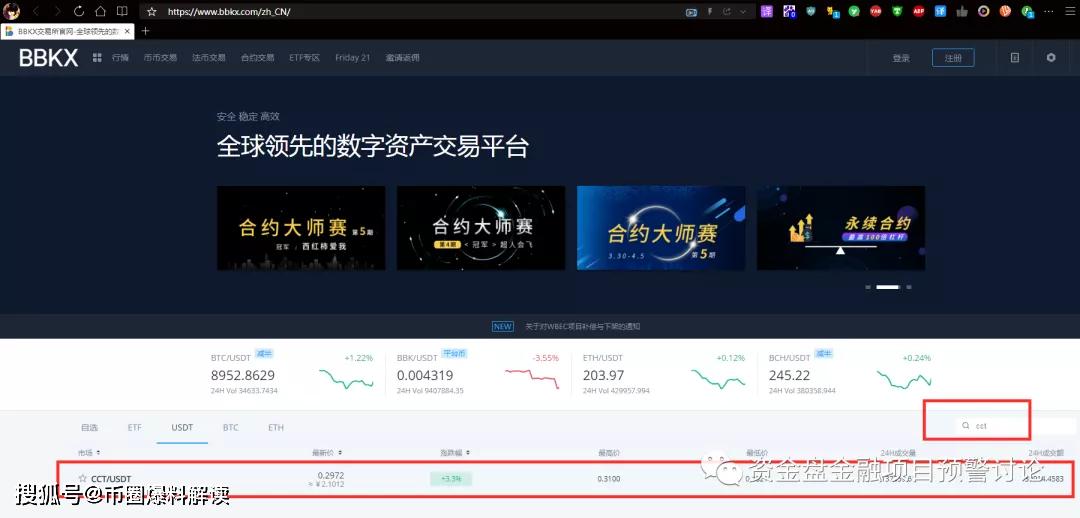The image size is (1080, 518).
Task: Sort by the 市场 column header
Action: click(x=90, y=453)
